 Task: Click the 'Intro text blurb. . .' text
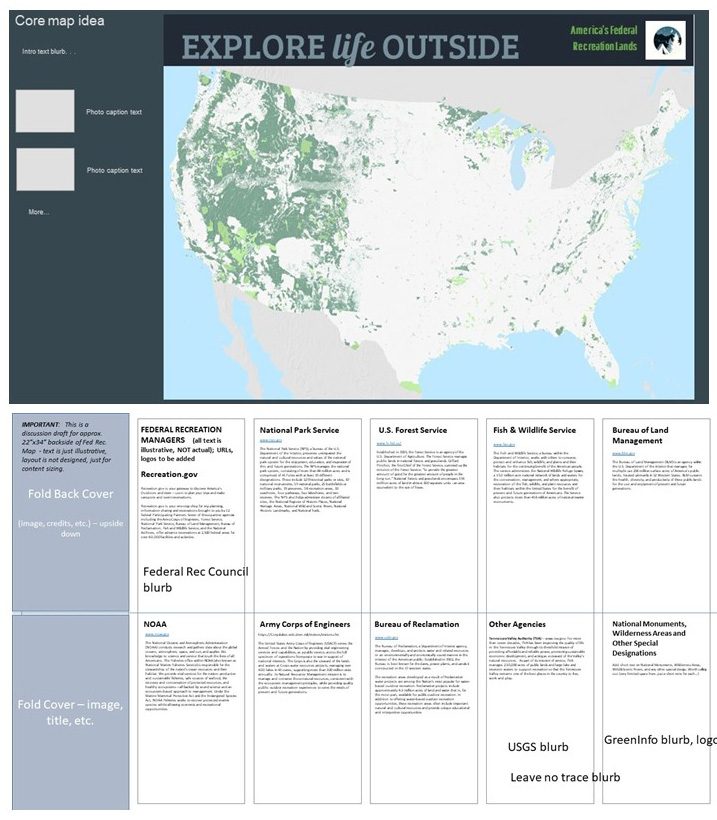coord(49,51)
